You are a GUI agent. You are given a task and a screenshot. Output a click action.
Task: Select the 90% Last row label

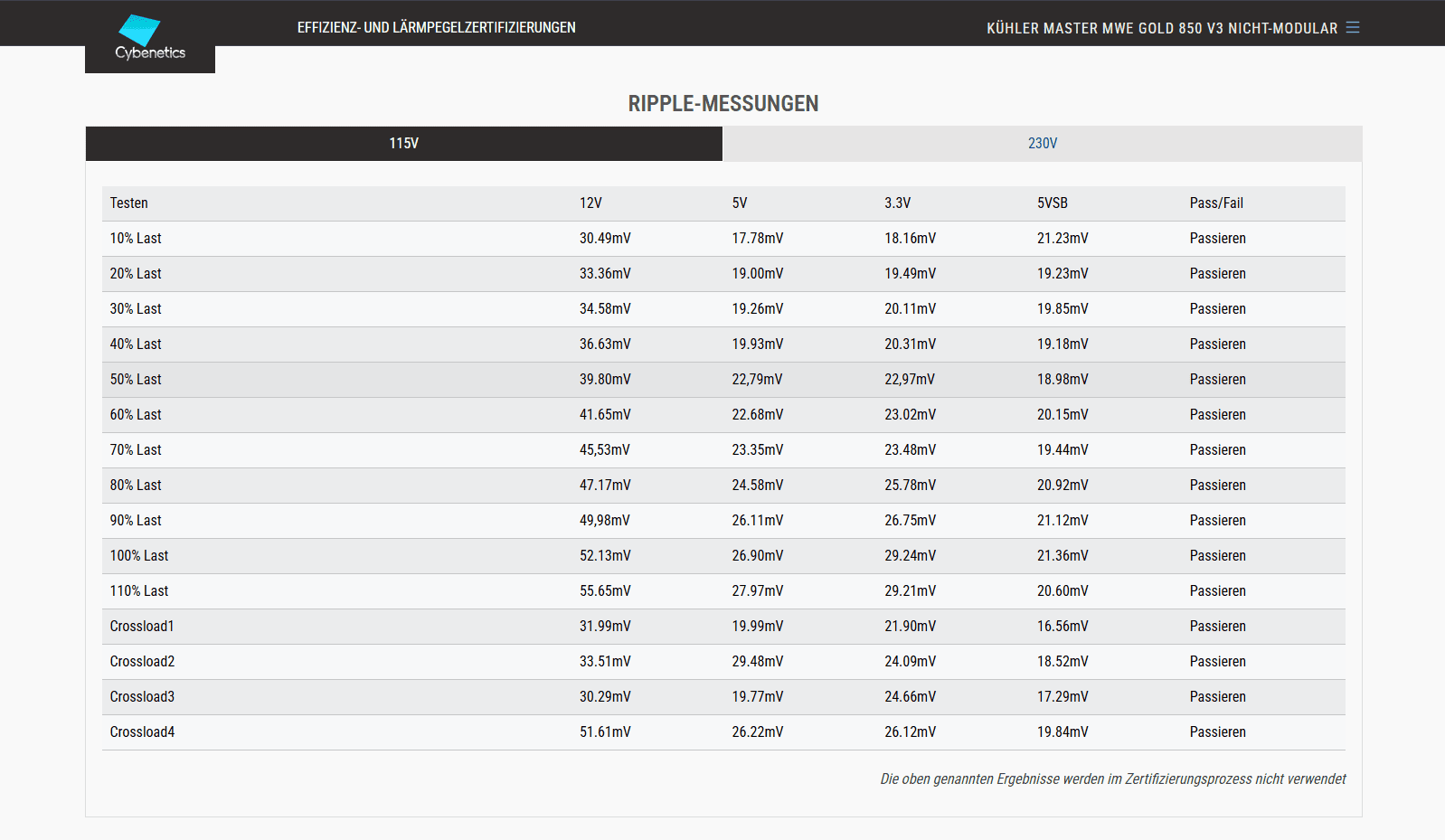coord(136,521)
